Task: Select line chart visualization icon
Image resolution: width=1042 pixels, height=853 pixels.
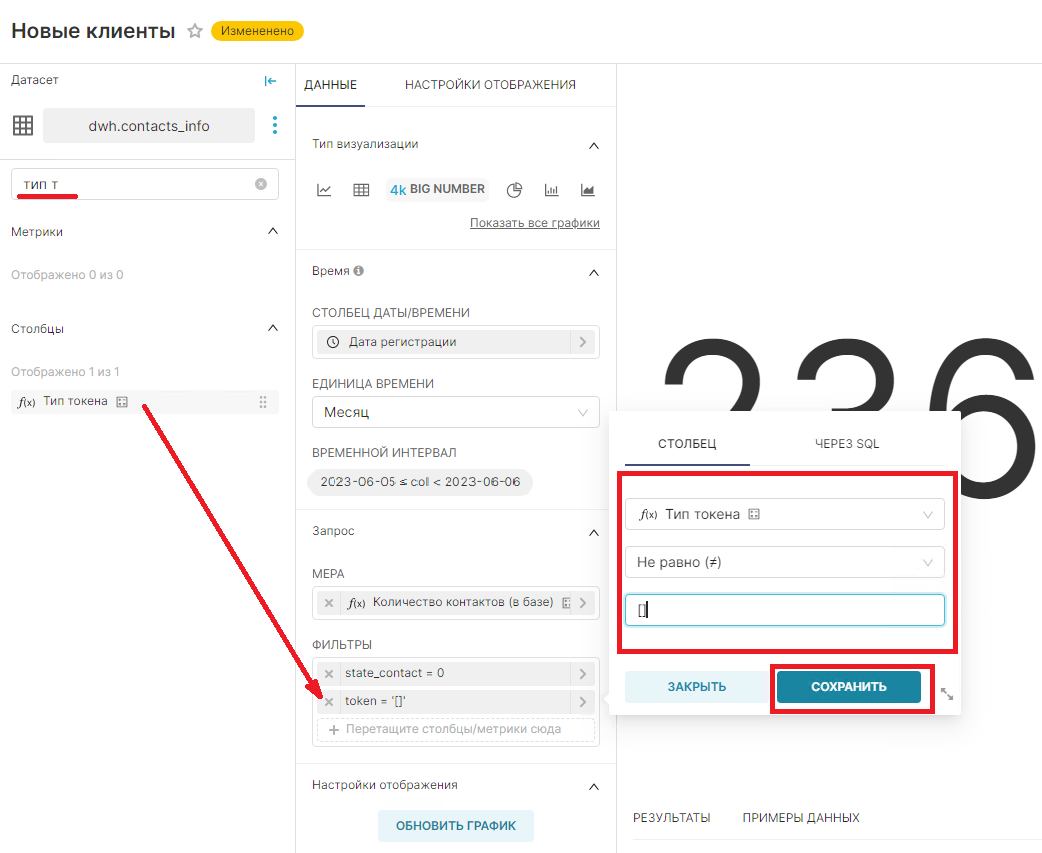Action: [x=324, y=190]
